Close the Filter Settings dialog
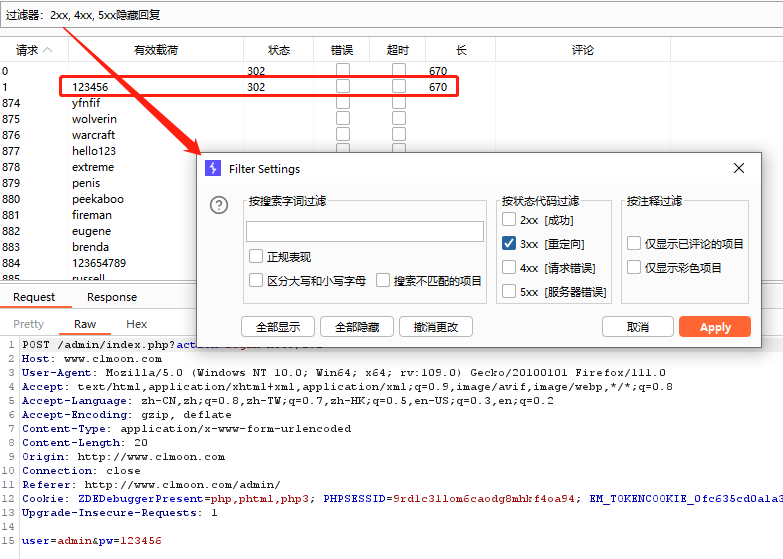This screenshot has width=783, height=559. (739, 169)
